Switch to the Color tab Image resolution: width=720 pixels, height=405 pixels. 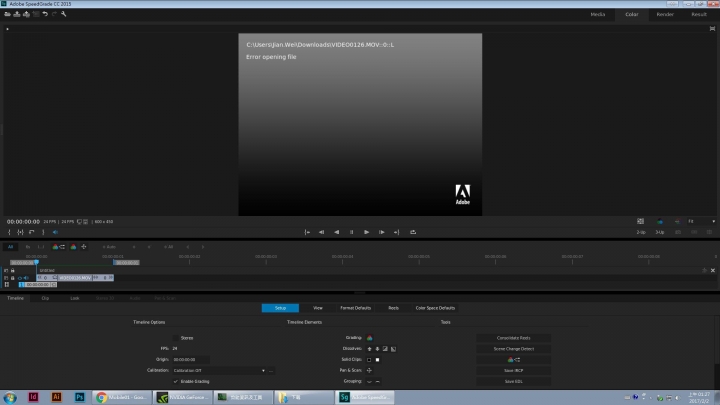pos(631,14)
